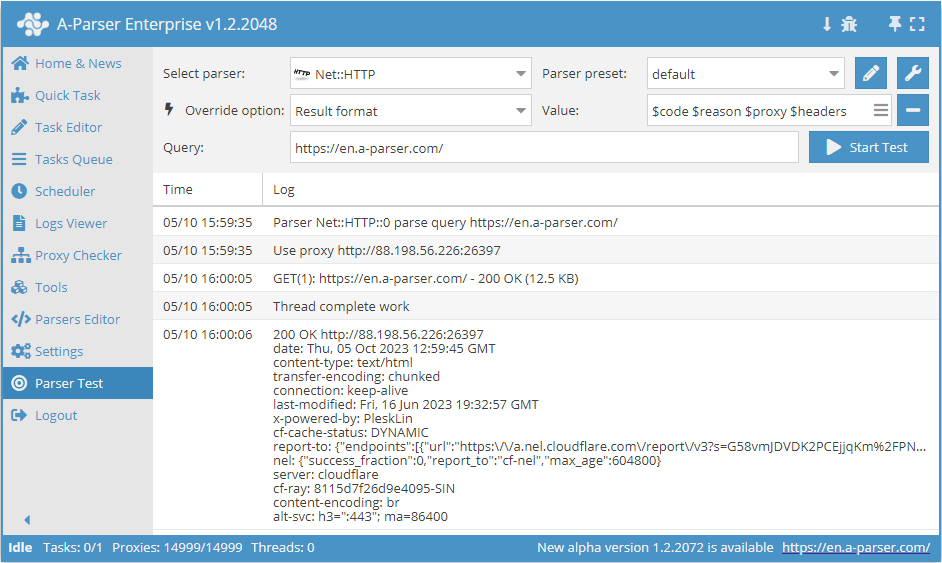Collapse the sidebar with left arrow
The image size is (942, 563).
[27, 520]
